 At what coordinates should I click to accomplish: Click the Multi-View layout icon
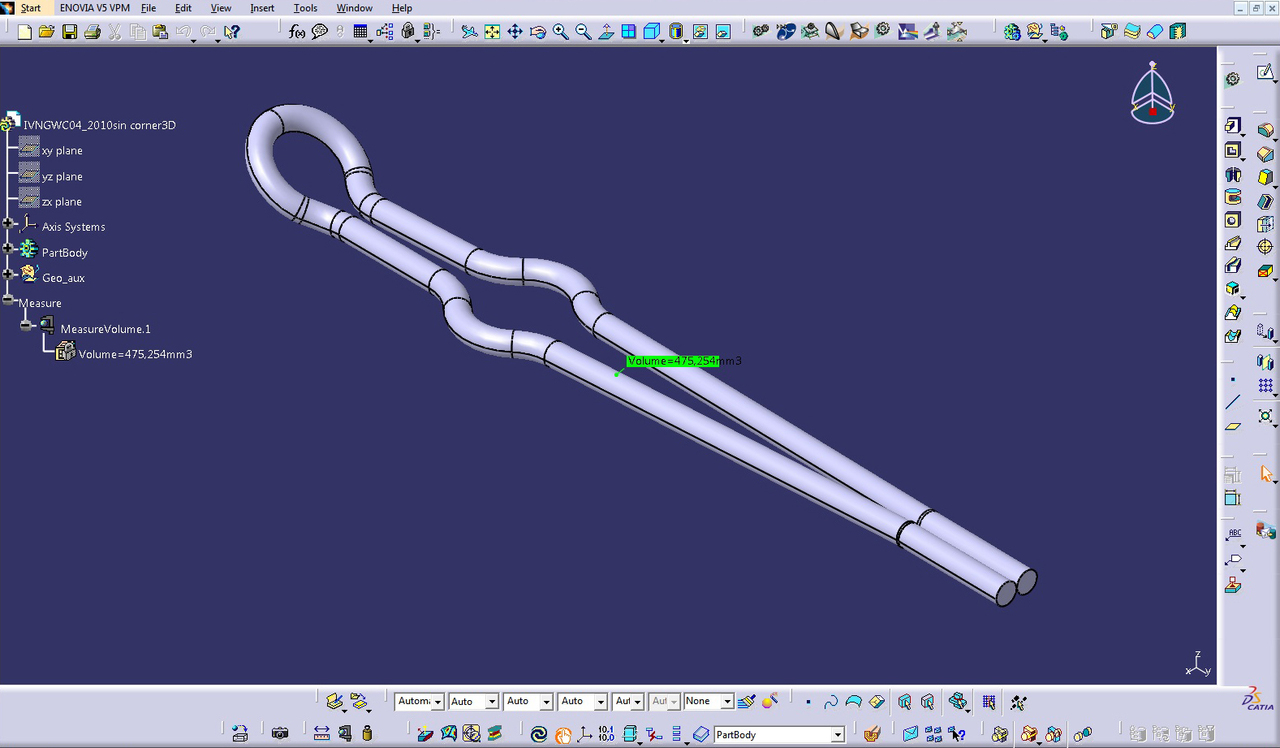pyautogui.click(x=629, y=32)
